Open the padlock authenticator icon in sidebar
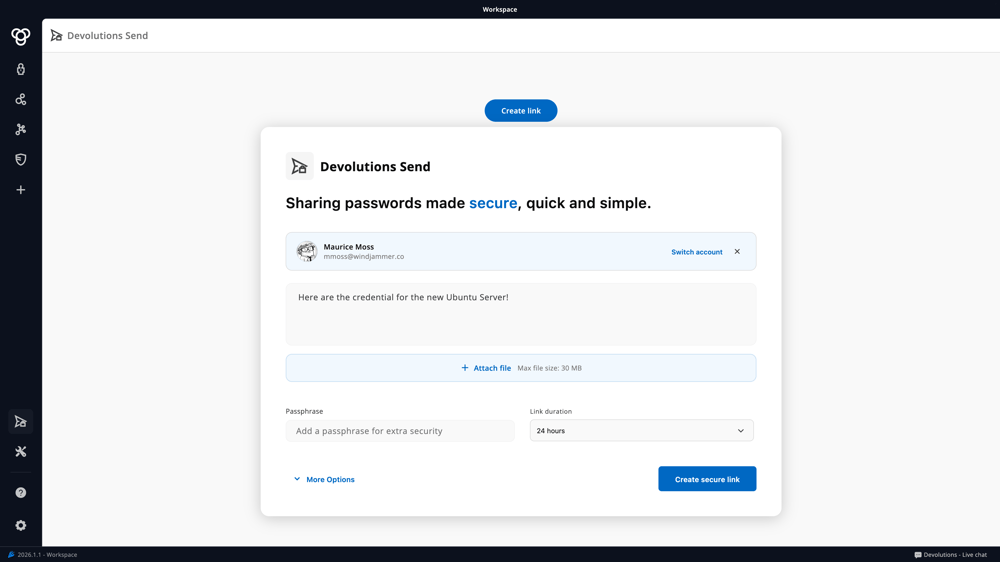The width and height of the screenshot is (1000, 562). [20, 70]
